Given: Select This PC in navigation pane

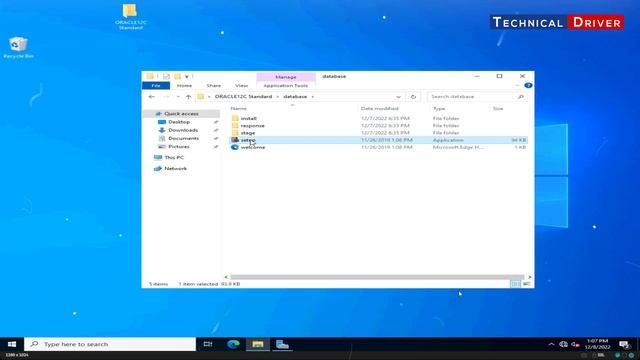Looking at the screenshot, I should [x=174, y=158].
